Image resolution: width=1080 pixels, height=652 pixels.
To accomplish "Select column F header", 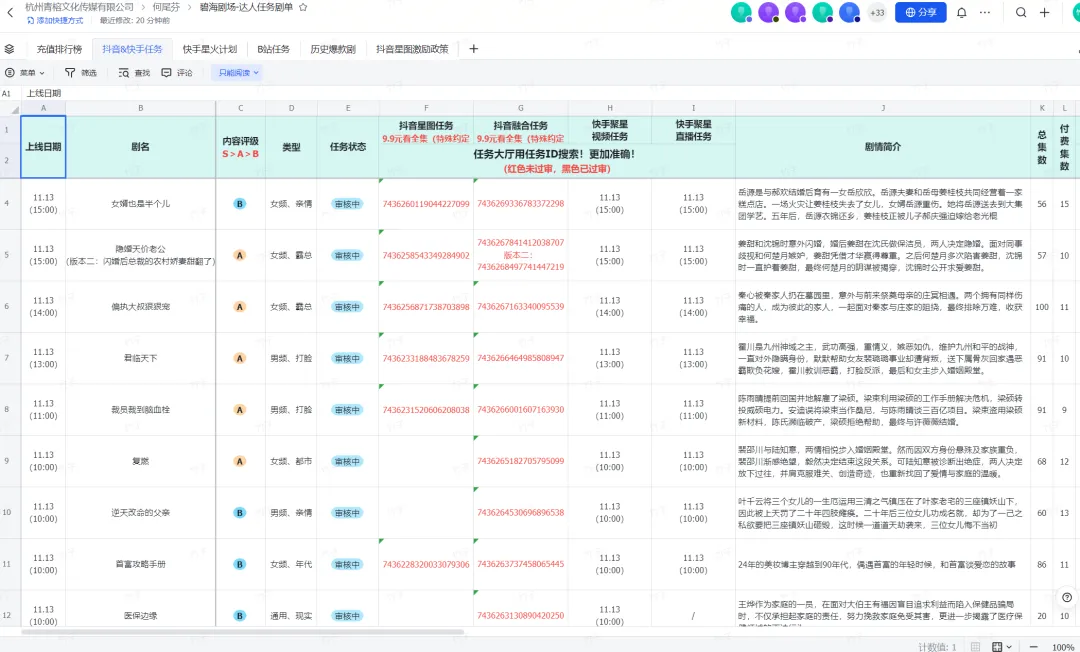I will (x=426, y=108).
